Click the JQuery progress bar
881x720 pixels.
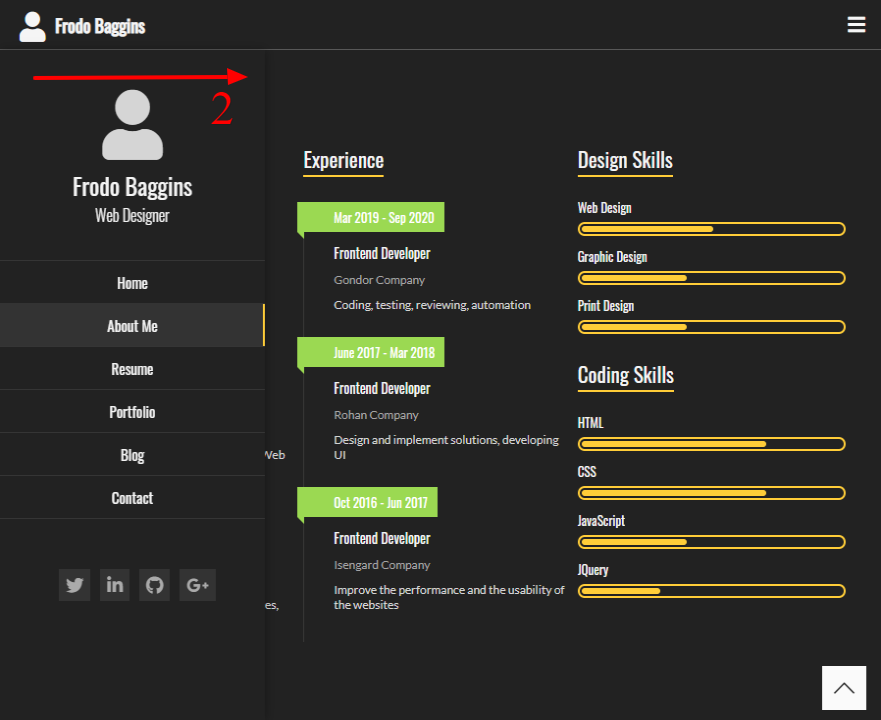(711, 591)
